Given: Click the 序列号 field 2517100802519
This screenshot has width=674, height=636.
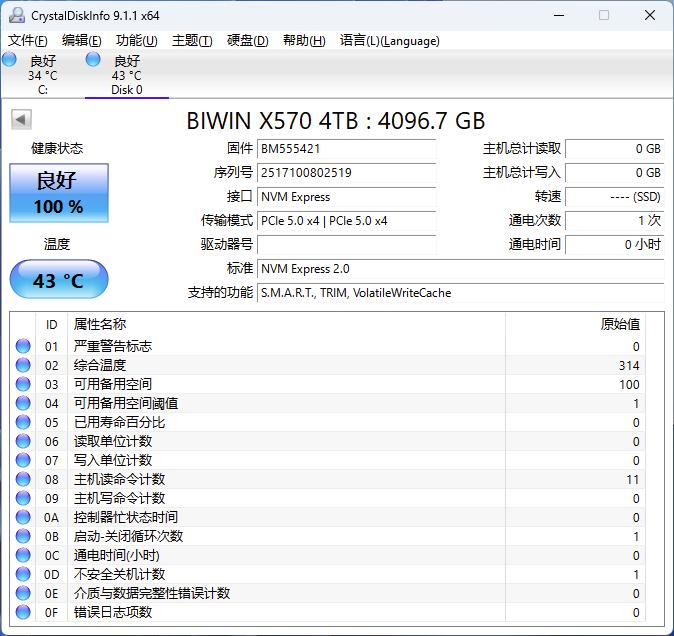Looking at the screenshot, I should 346,173.
